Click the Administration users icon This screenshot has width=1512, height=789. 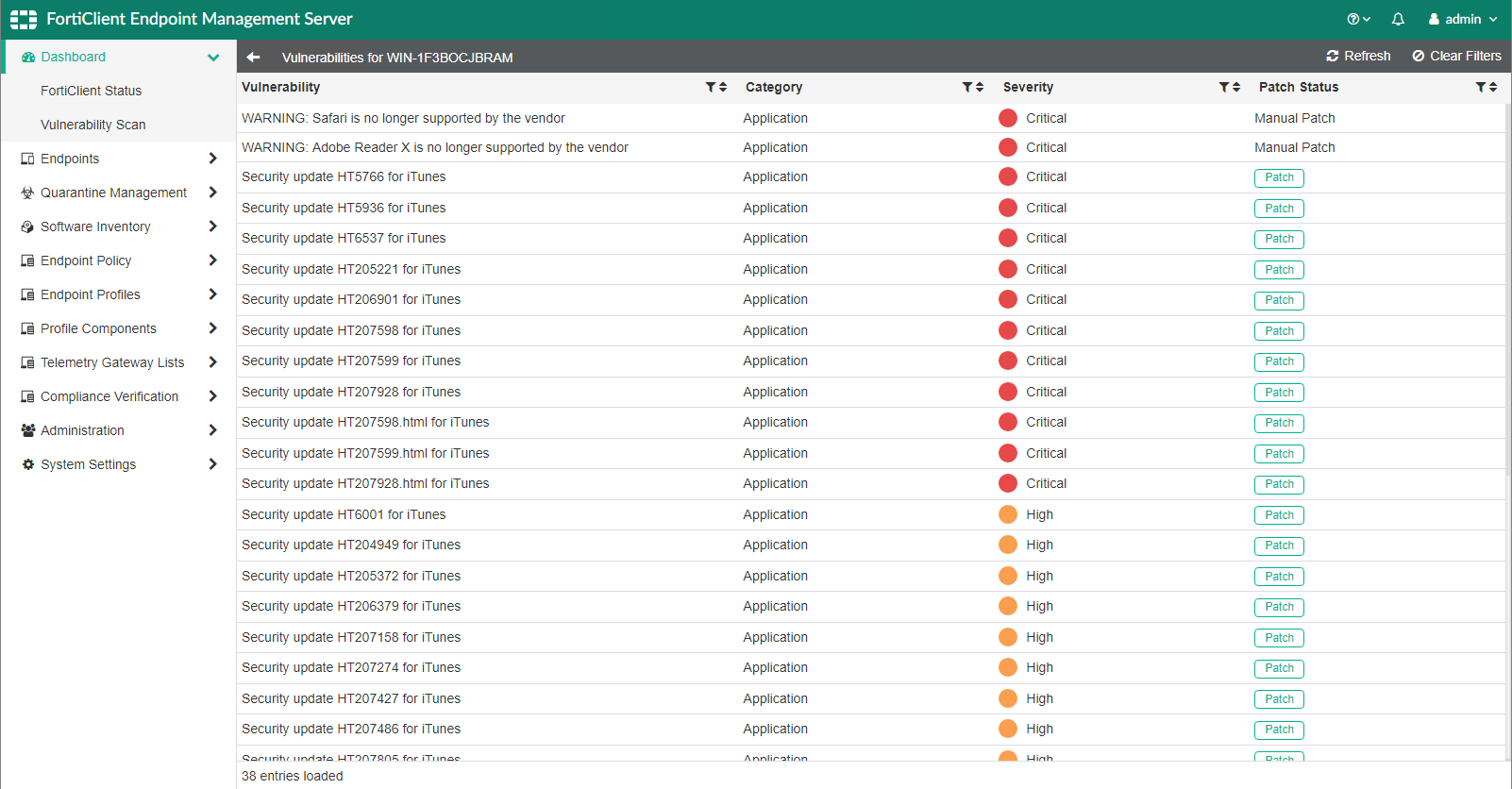pos(27,430)
